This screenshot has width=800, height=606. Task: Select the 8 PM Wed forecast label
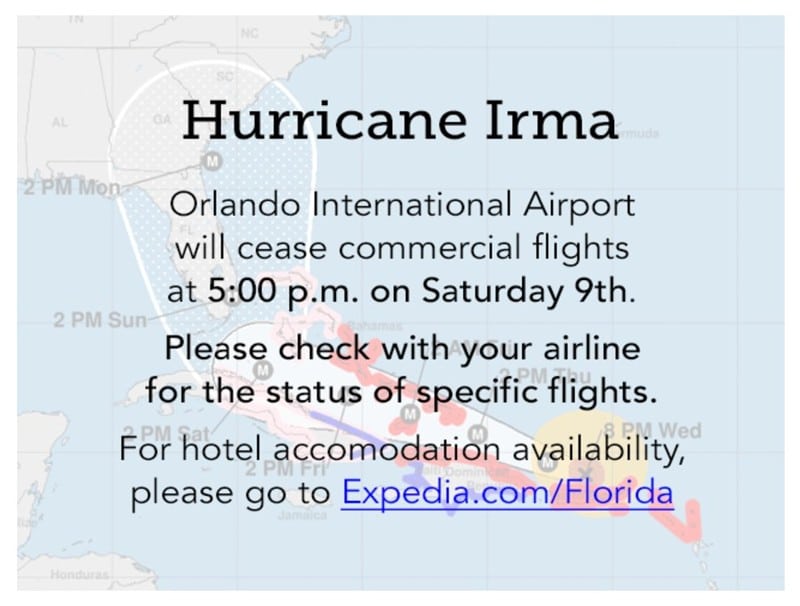[x=653, y=431]
